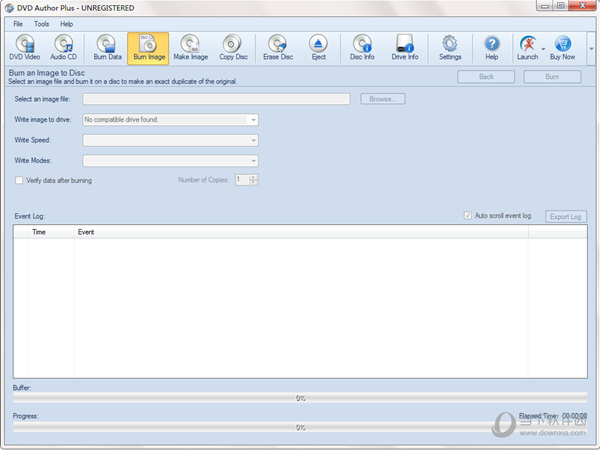Image resolution: width=600 pixels, height=450 pixels.
Task: Click the Browse button
Action: coord(383,99)
